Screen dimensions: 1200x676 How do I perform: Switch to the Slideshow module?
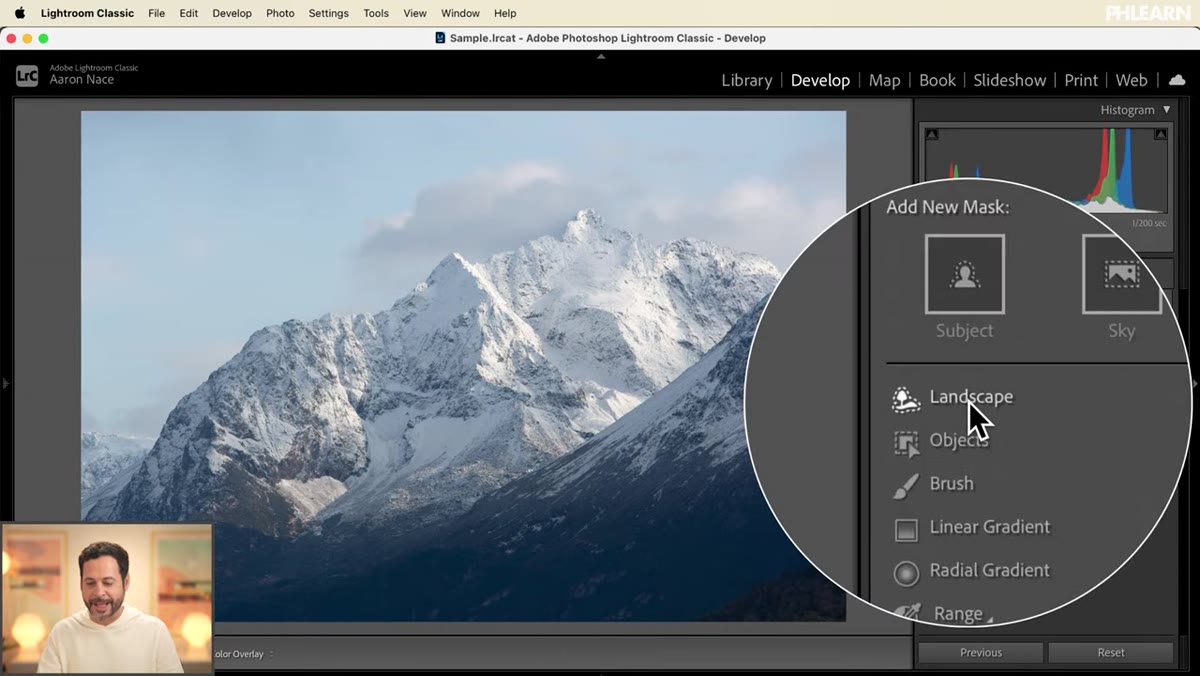1009,80
